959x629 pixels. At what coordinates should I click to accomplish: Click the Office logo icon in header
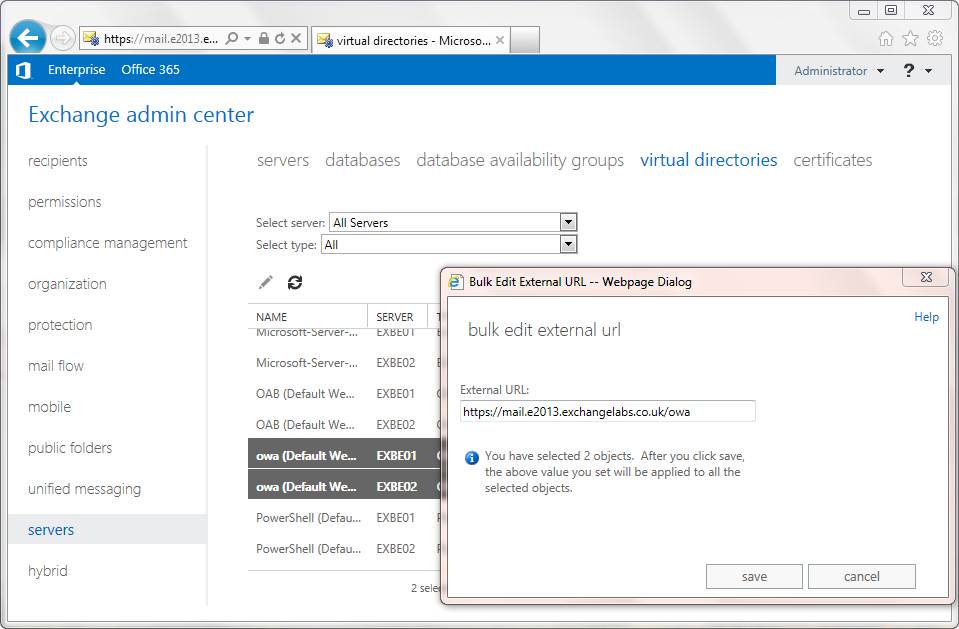(x=24, y=70)
